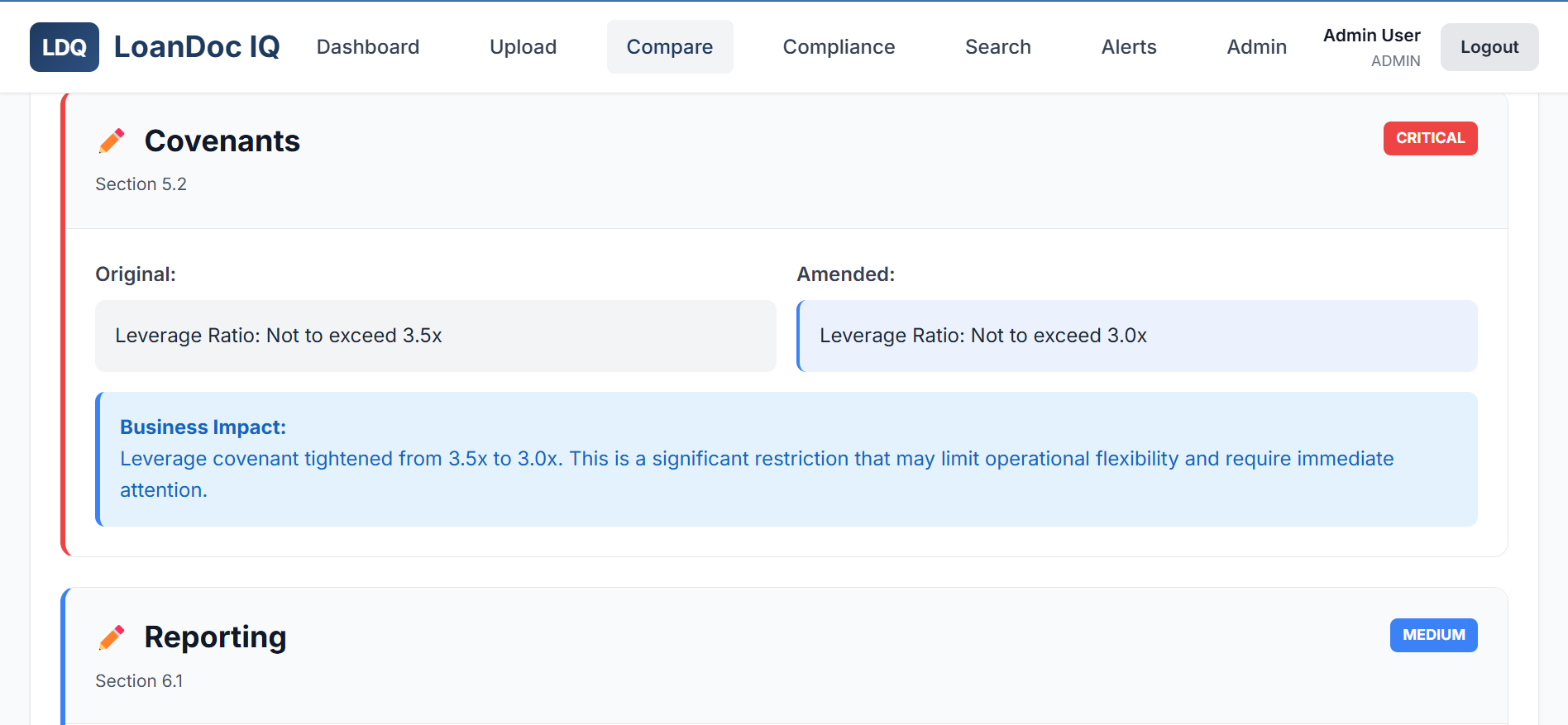Viewport: 1568px width, 725px height.
Task: Click the 'Leverage covenant tightened' impact description
Action: [x=757, y=475]
